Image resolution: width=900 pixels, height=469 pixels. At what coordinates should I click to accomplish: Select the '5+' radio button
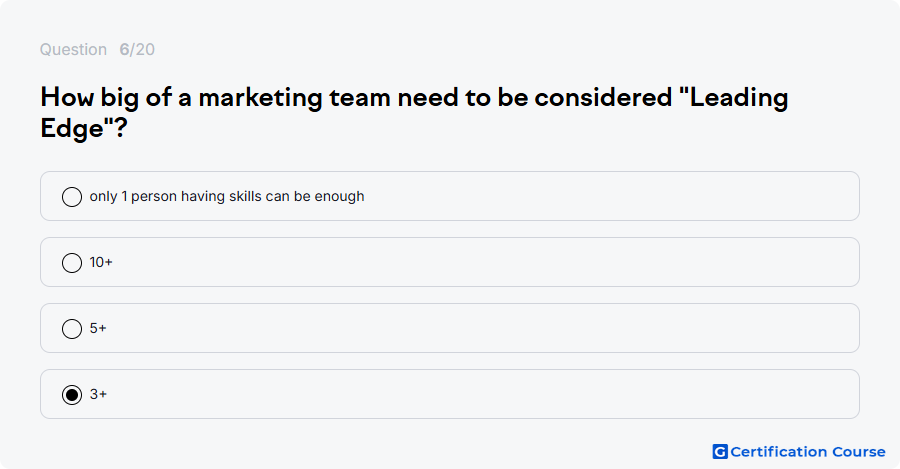[72, 329]
